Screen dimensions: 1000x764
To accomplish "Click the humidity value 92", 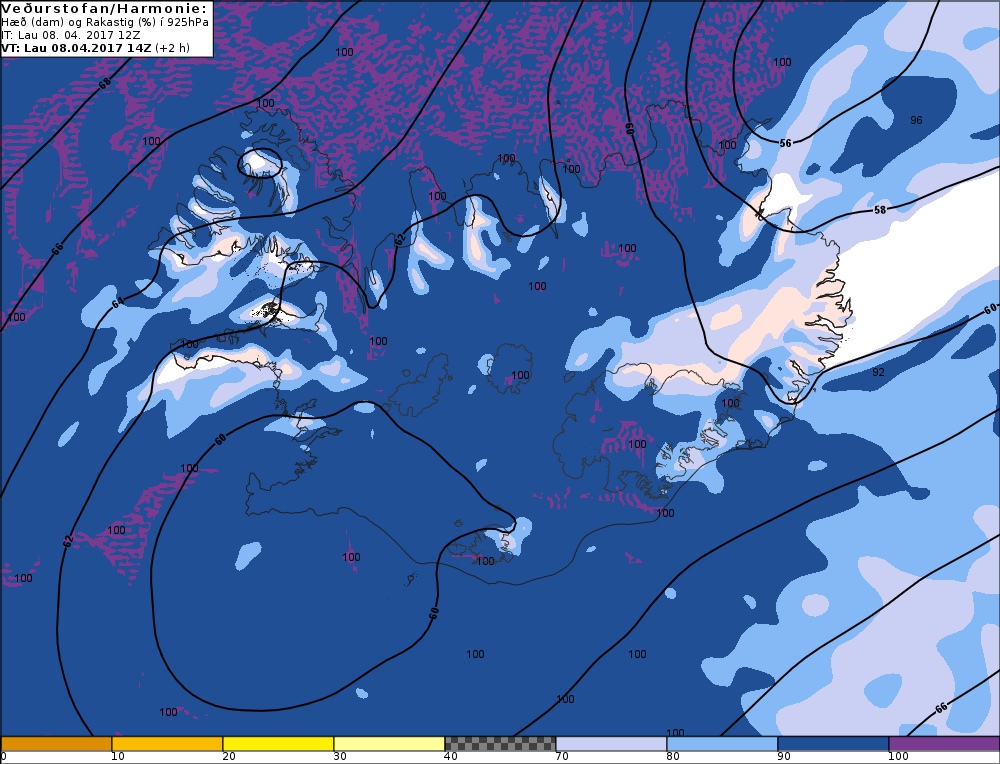I will click(x=878, y=372).
